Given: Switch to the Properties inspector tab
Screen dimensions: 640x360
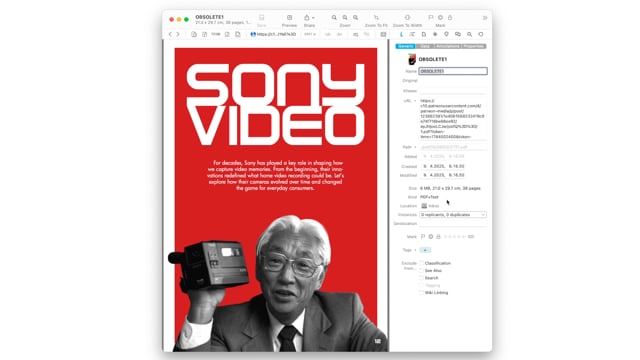Looking at the screenshot, I should click(x=473, y=47).
